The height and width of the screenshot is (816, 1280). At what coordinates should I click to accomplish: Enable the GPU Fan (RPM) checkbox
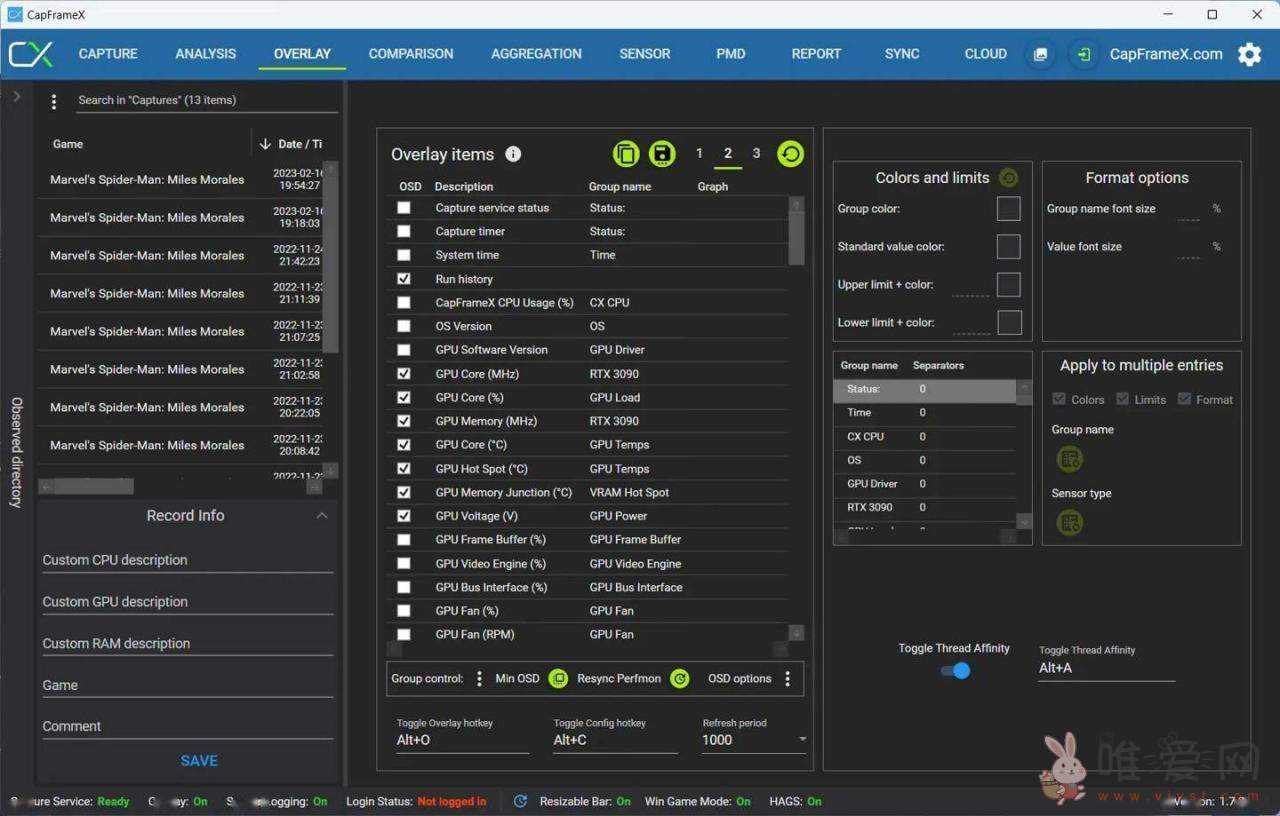click(x=404, y=635)
